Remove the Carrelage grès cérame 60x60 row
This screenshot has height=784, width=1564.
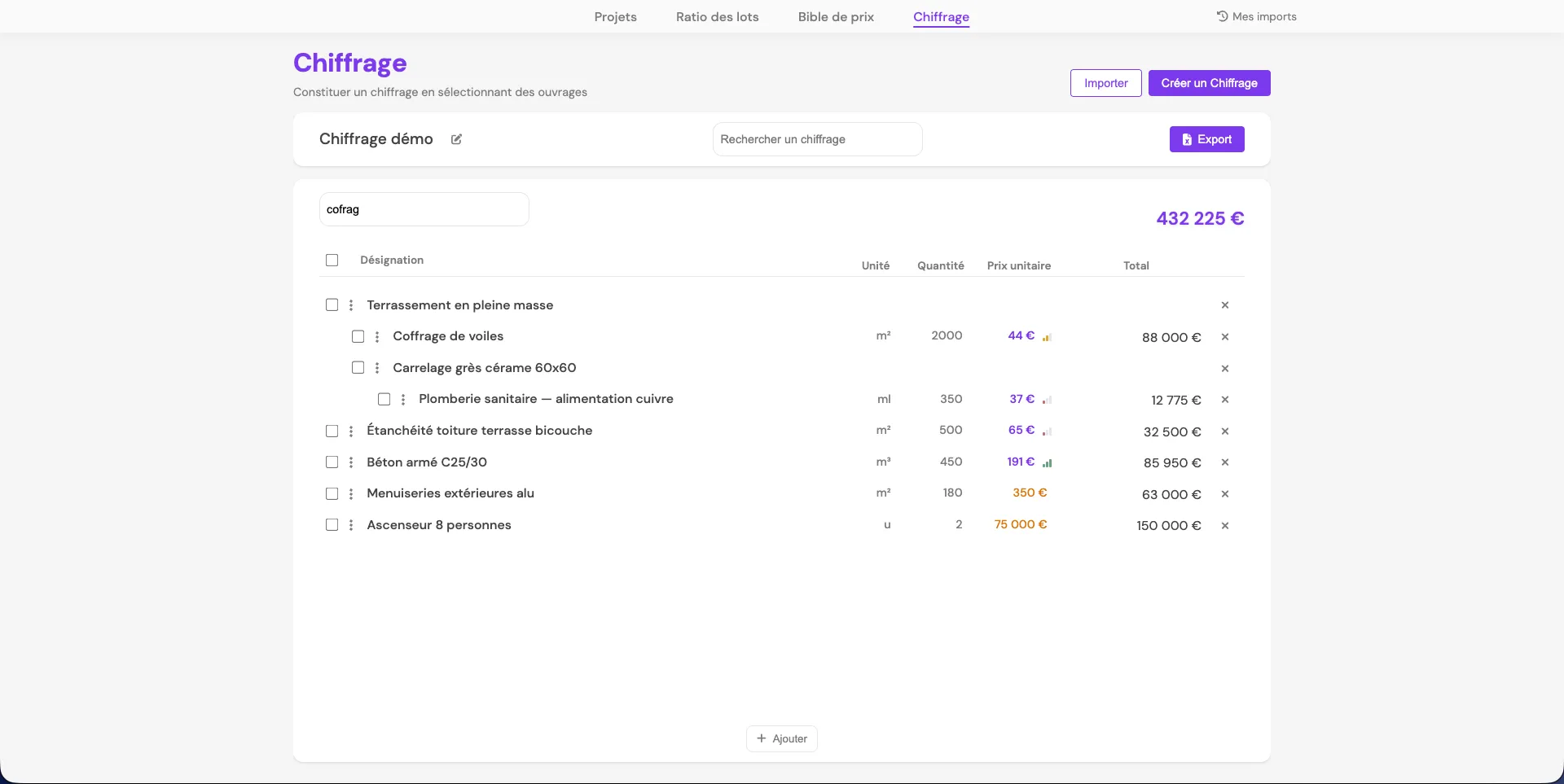click(1224, 368)
